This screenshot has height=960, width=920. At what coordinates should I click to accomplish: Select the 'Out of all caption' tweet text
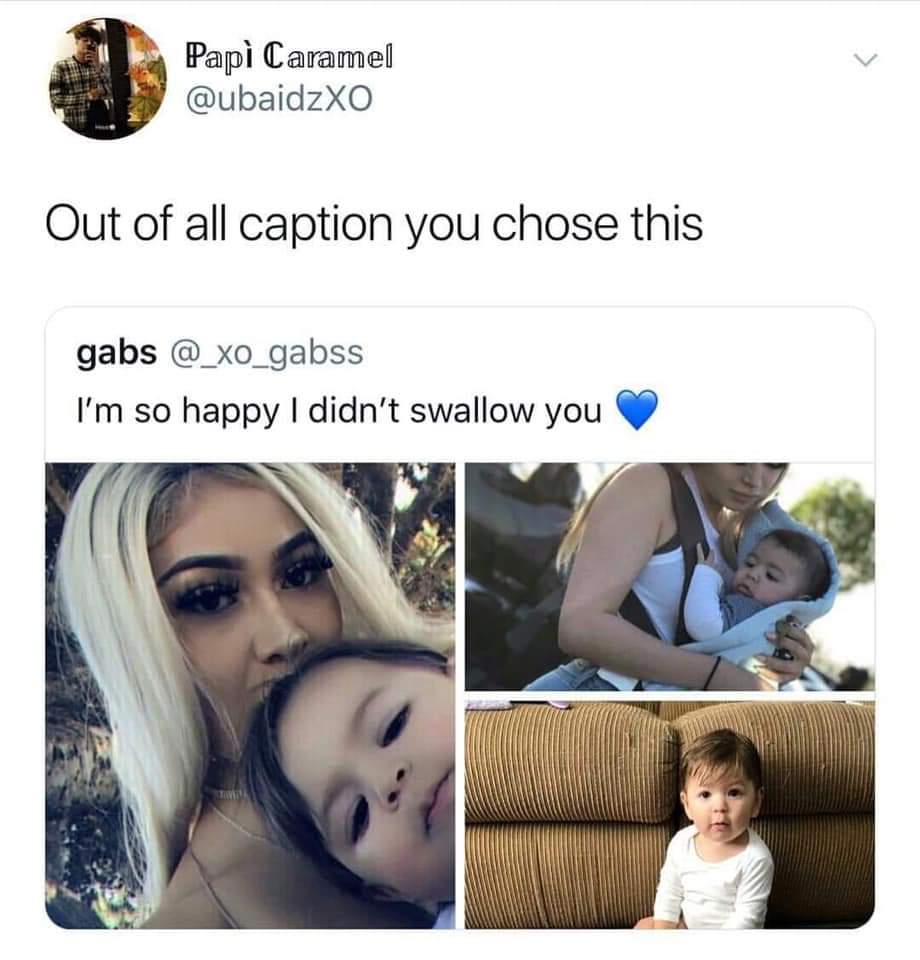pos(374,225)
